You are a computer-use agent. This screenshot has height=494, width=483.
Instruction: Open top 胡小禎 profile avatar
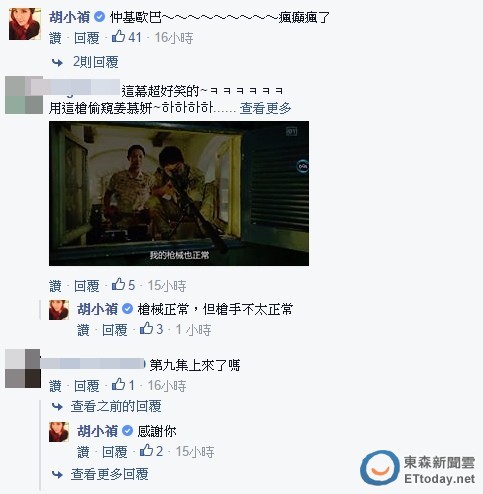[25, 24]
